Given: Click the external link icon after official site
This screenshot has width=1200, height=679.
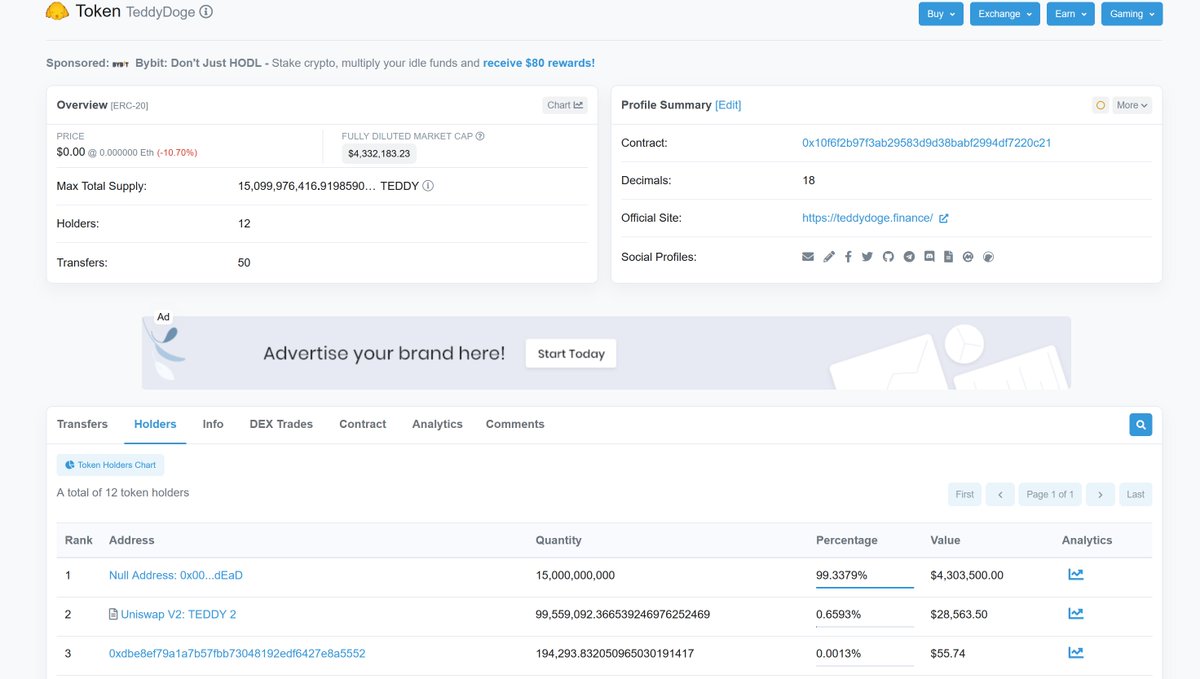Looking at the screenshot, I should [x=943, y=218].
